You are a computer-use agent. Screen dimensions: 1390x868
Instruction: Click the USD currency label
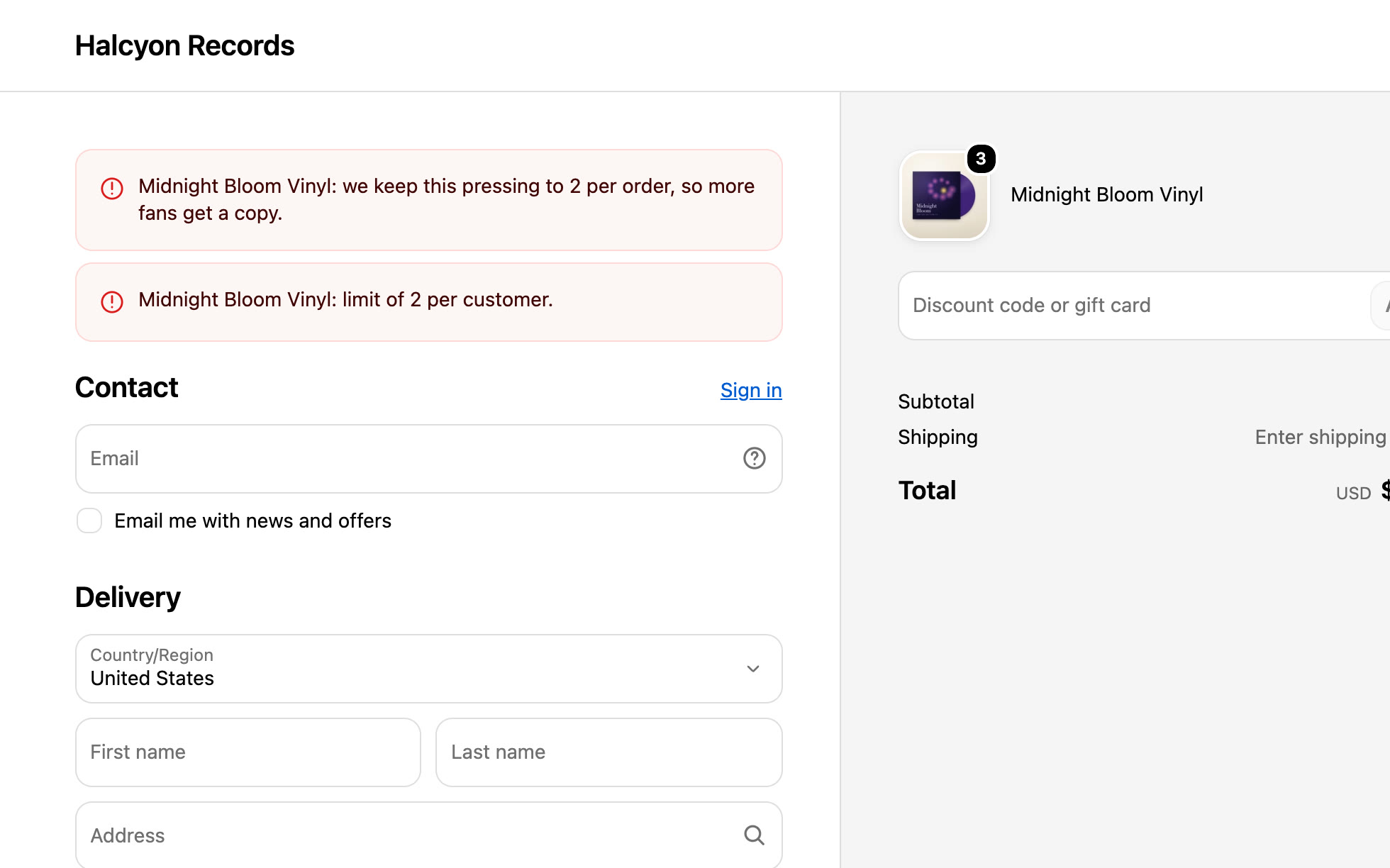pyautogui.click(x=1353, y=493)
